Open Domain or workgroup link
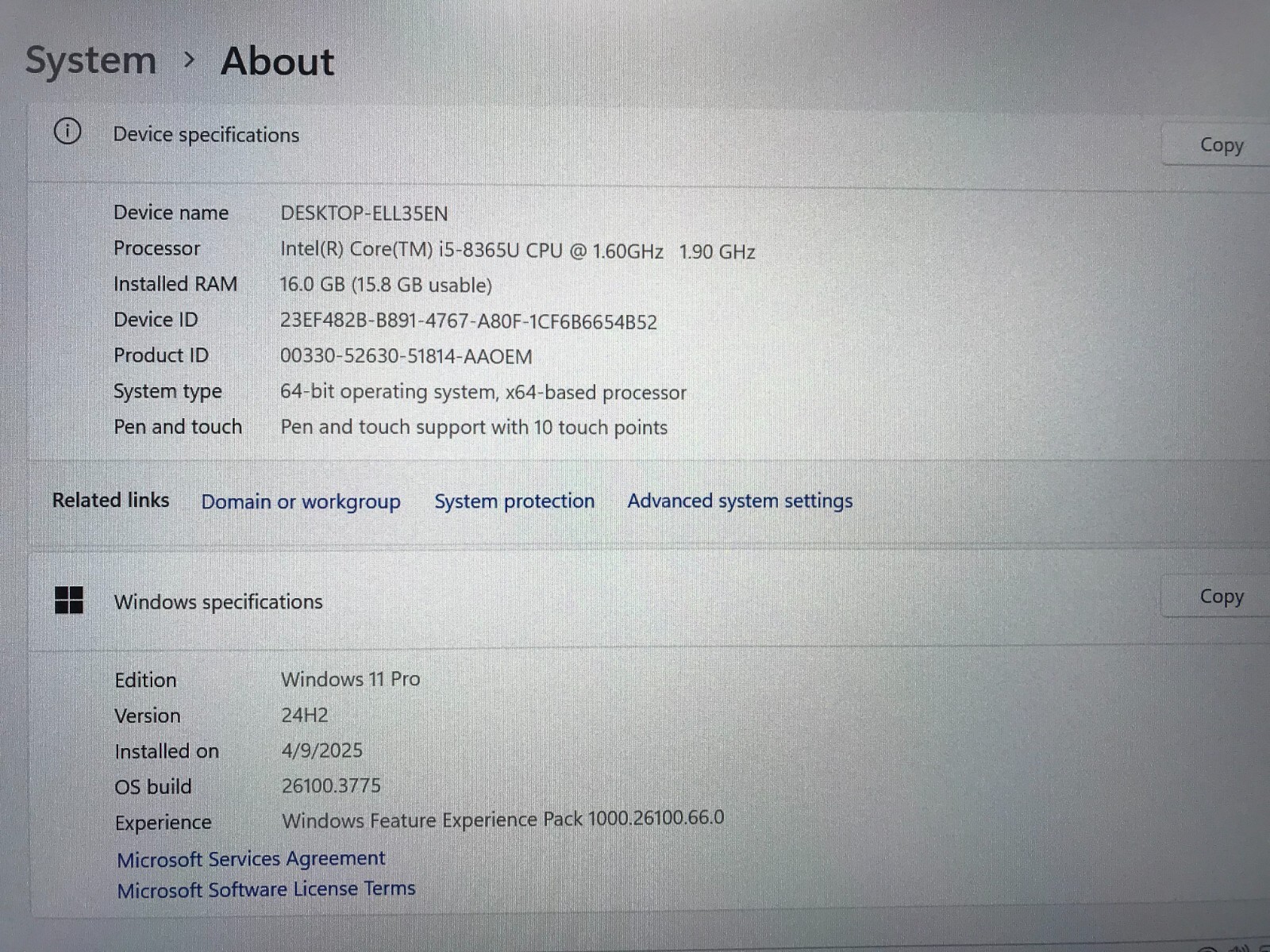Viewport: 1270px width, 952px height. [301, 501]
